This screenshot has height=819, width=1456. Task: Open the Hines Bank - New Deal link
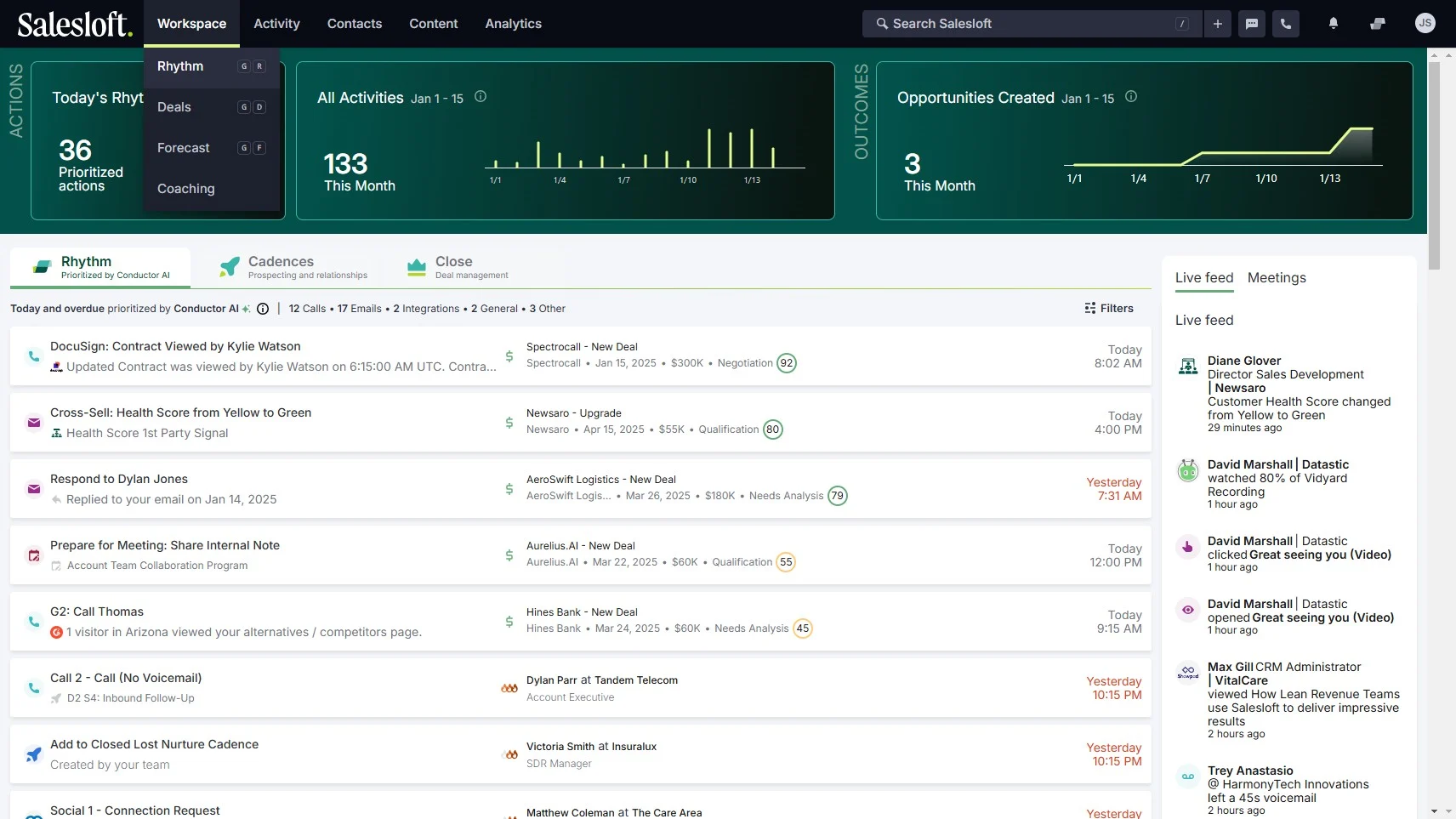[582, 612]
